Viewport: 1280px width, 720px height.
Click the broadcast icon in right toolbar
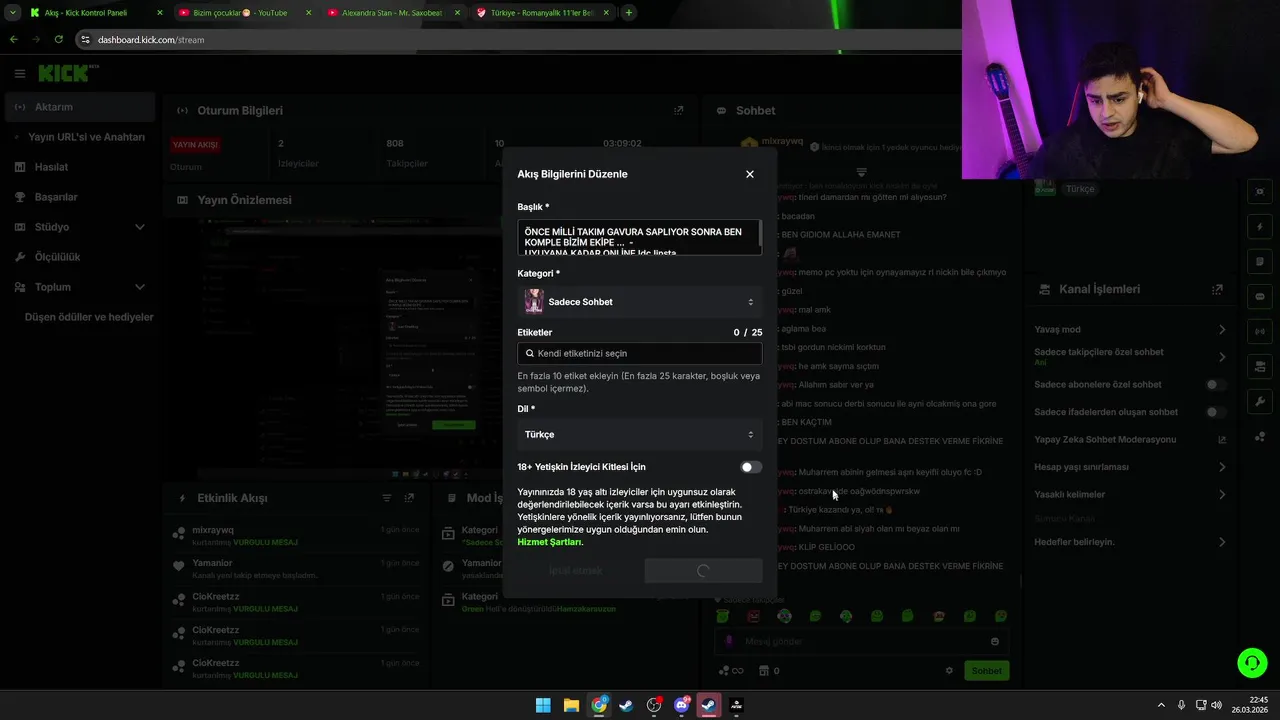[1260, 331]
